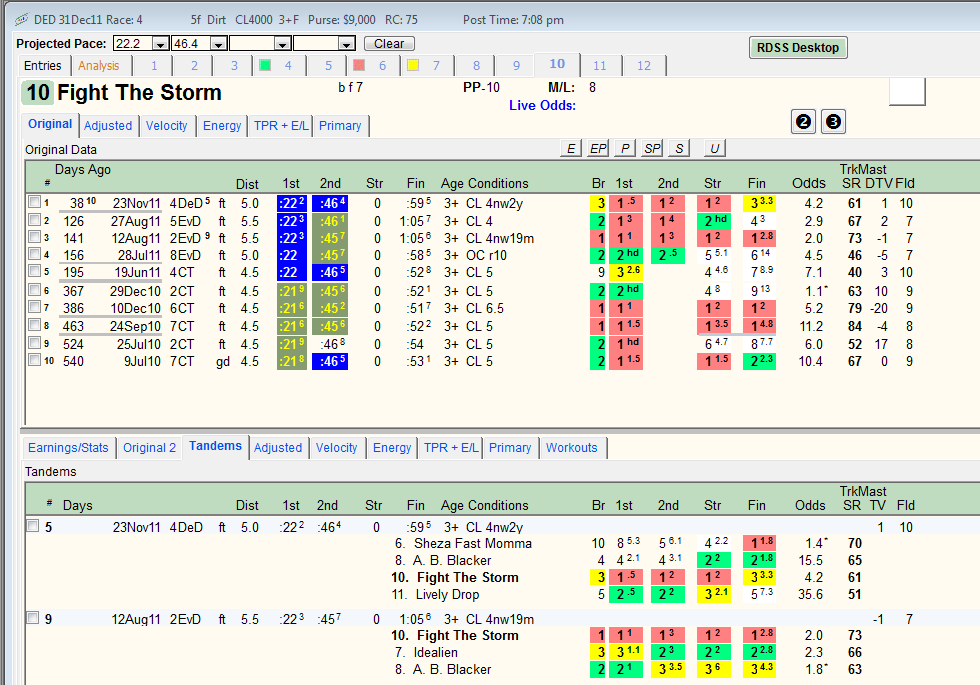Select horse tab 11

point(600,66)
